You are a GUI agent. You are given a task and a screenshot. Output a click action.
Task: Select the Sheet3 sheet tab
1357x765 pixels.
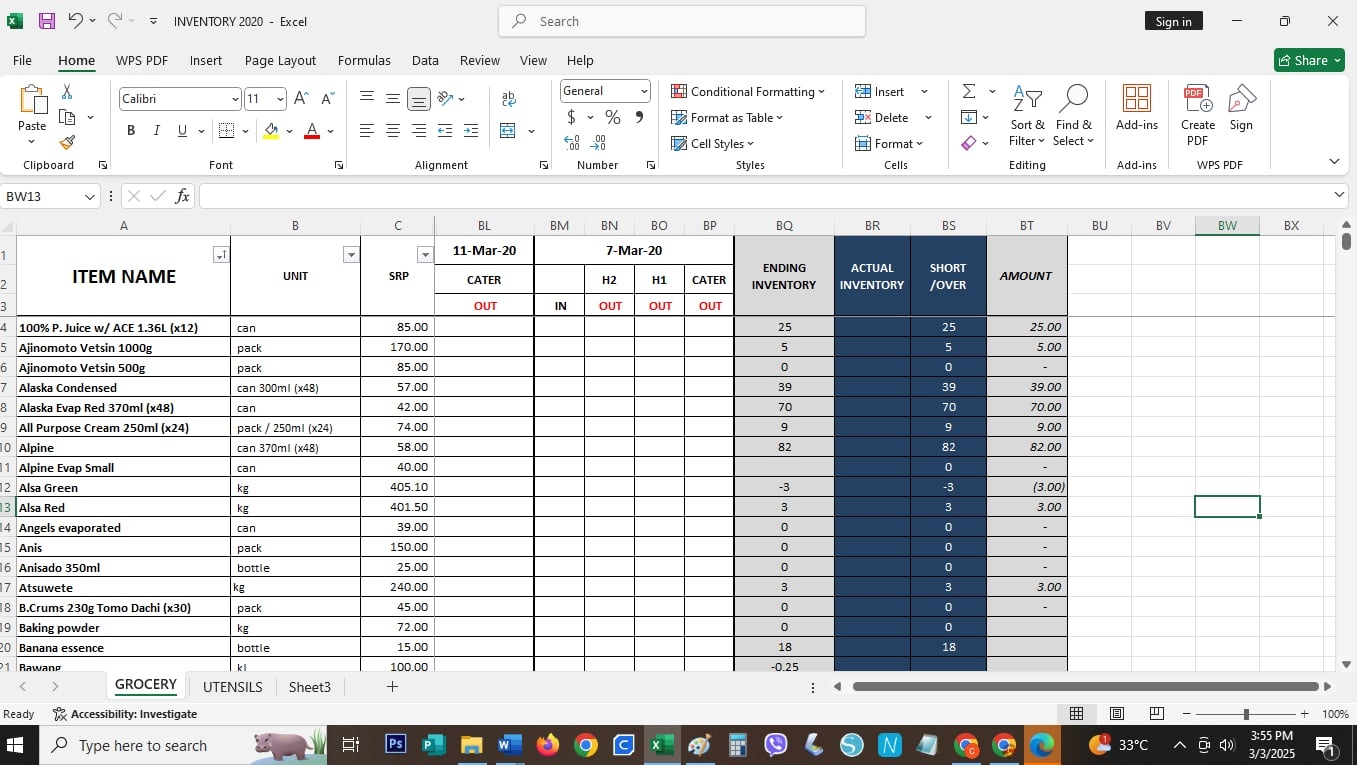click(x=310, y=687)
